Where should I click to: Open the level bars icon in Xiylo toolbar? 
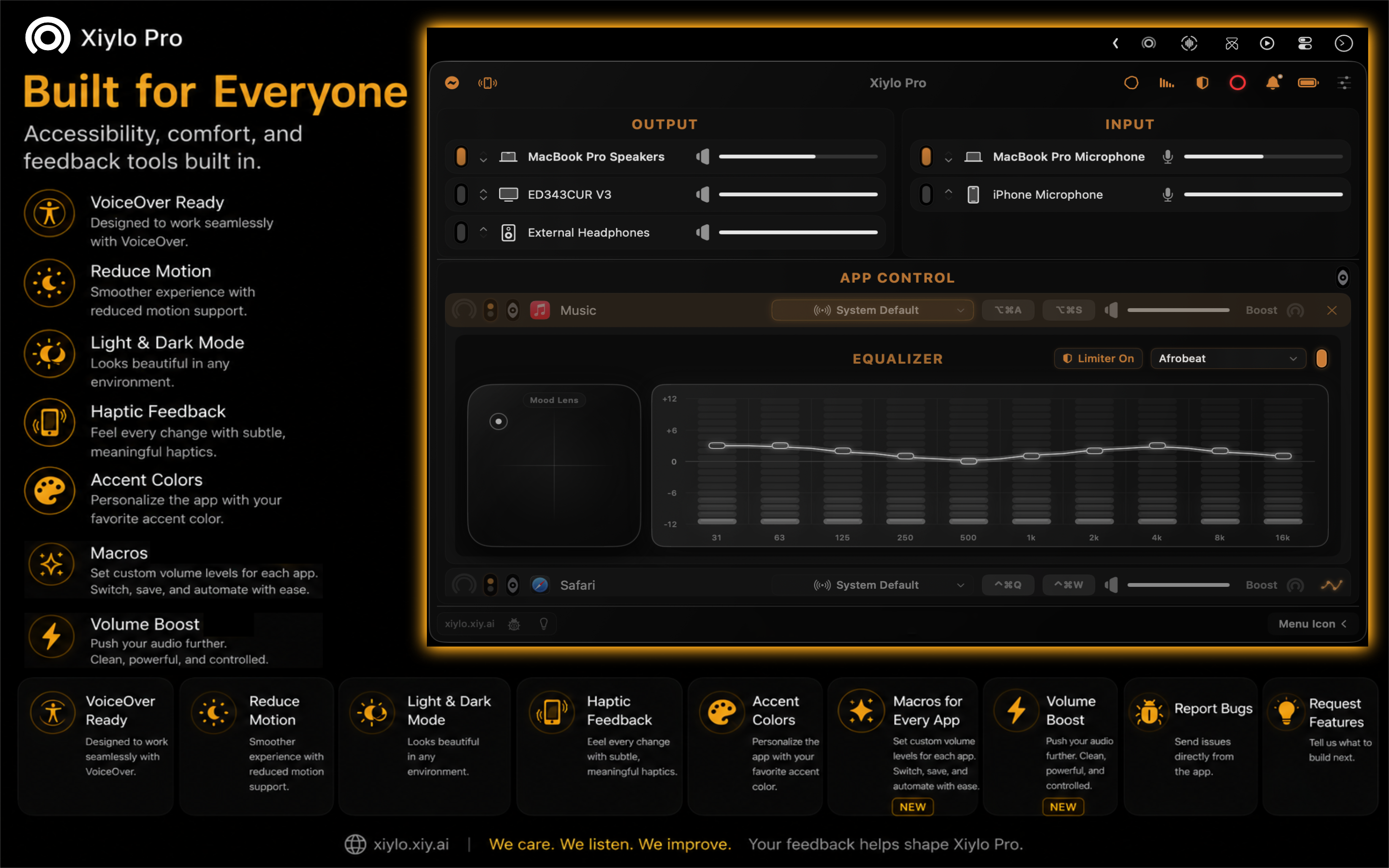1166,82
